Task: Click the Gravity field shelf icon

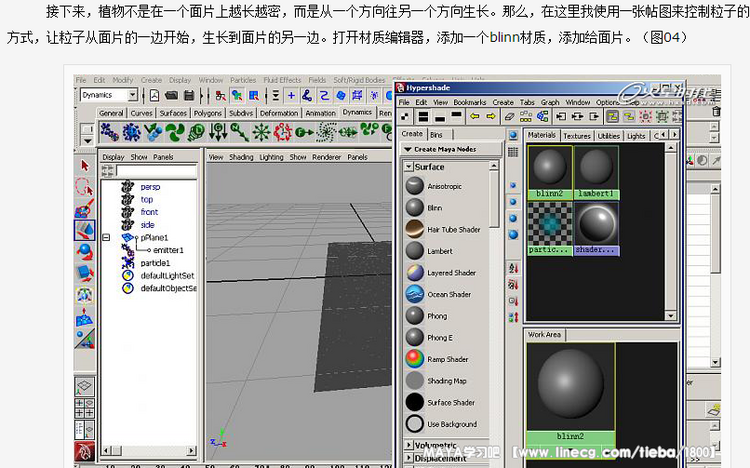Action: [218, 132]
